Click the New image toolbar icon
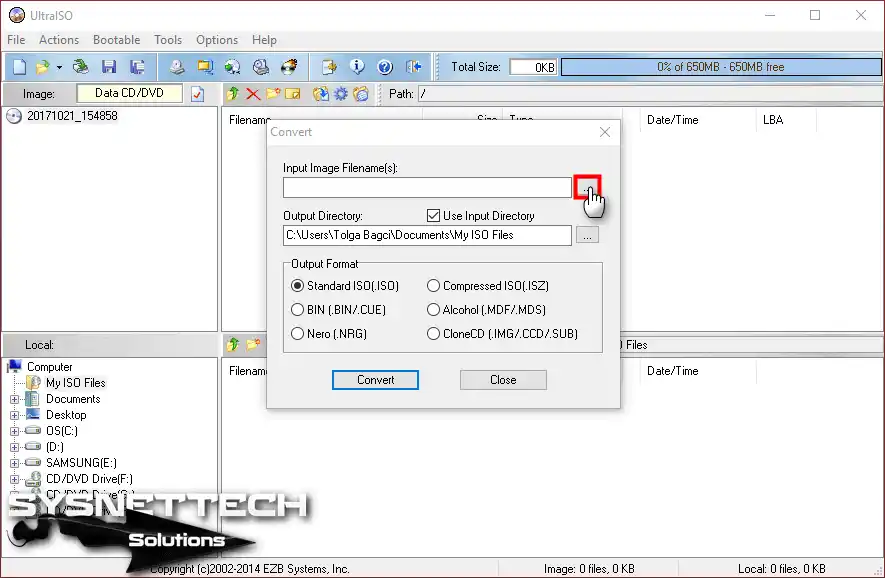The image size is (885, 578). point(19,67)
